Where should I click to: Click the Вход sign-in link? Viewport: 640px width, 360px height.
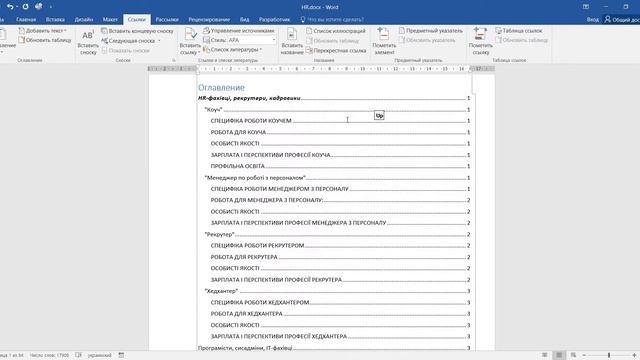[x=593, y=19]
